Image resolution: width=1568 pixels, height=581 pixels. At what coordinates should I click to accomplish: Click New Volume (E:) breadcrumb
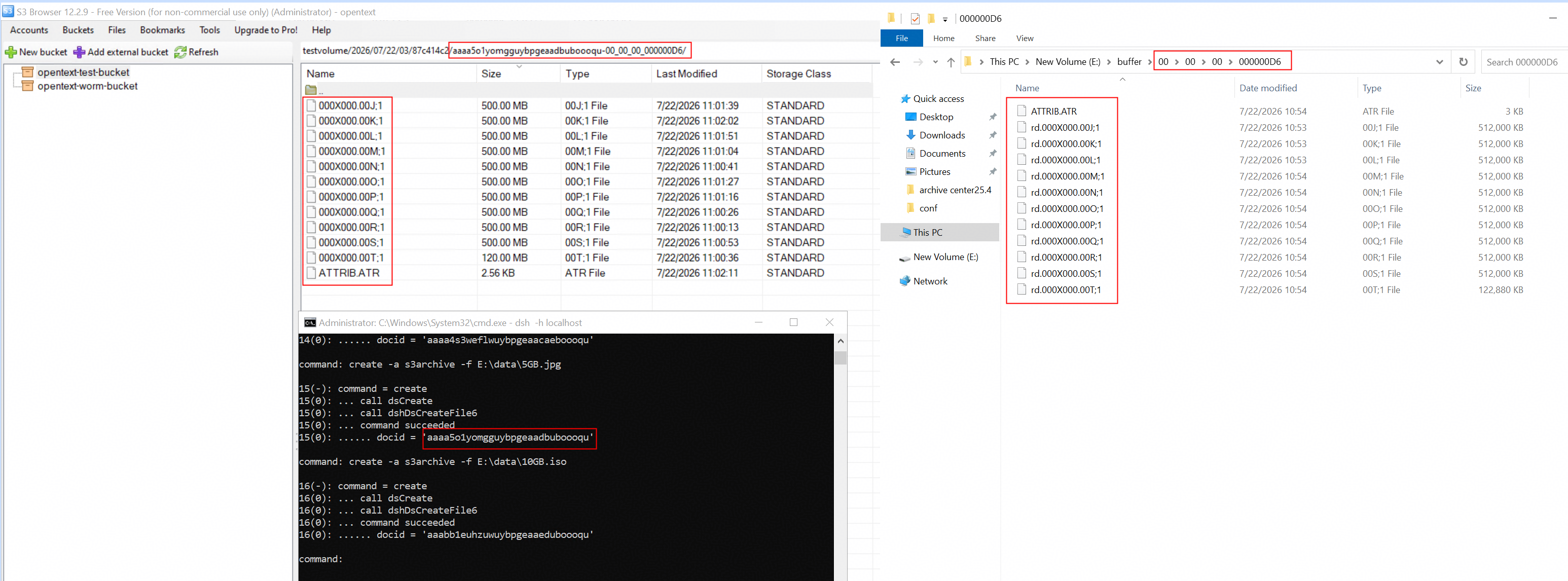point(1068,61)
